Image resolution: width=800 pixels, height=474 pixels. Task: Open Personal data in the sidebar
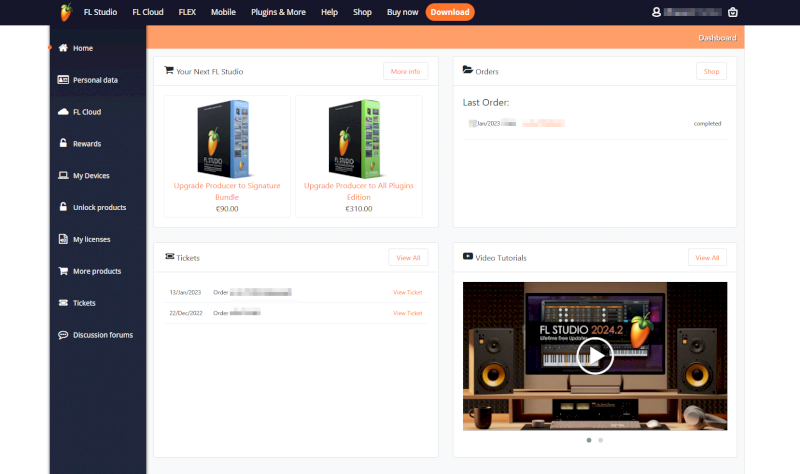[95, 80]
